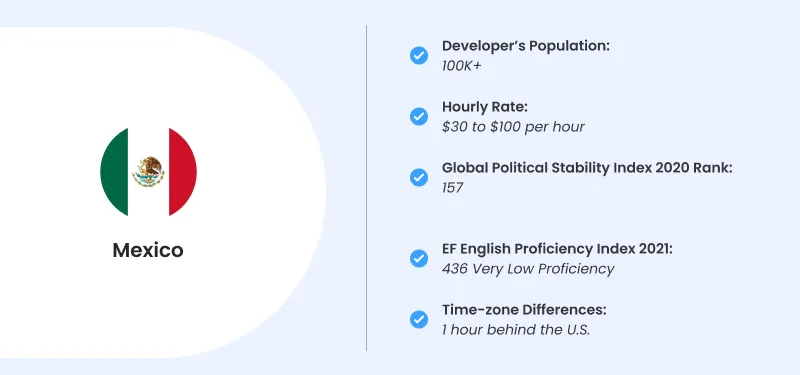
Task: Select the Global Political Stability checkmark icon
Action: [419, 178]
